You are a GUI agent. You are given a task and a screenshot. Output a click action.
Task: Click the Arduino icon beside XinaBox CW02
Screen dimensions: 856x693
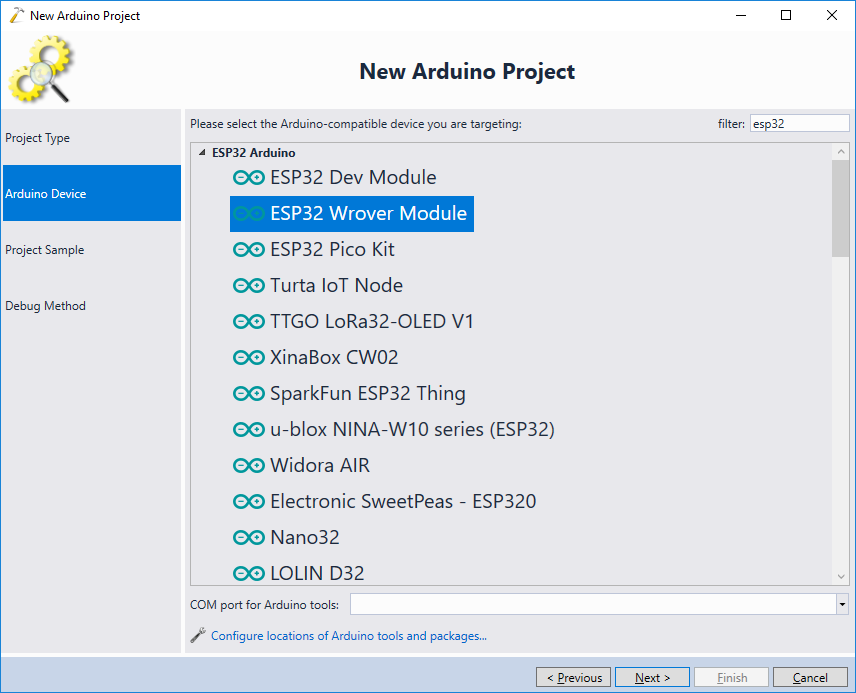point(249,358)
